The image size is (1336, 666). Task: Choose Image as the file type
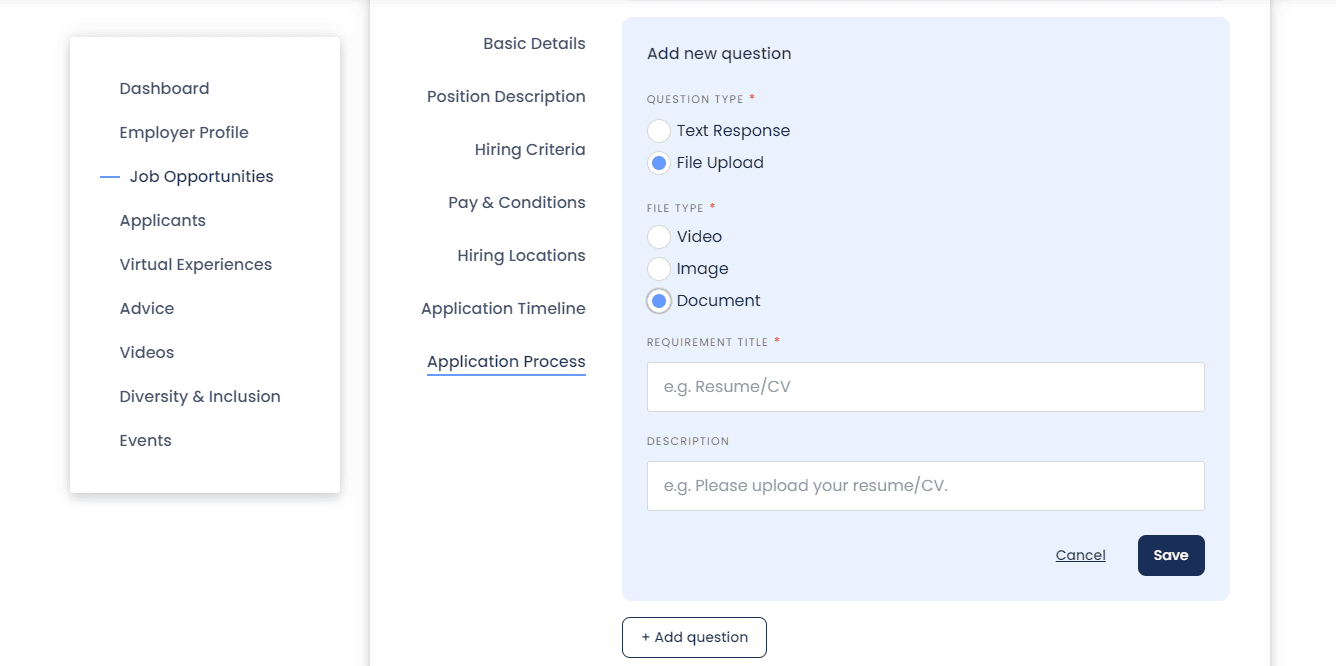pos(659,269)
